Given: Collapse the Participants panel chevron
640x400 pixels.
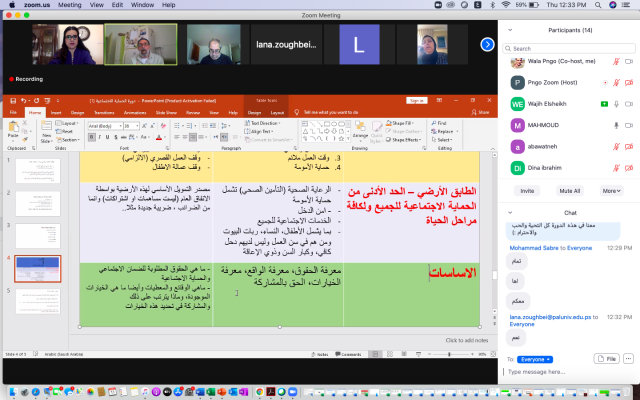Looking at the screenshot, I should pos(509,31).
